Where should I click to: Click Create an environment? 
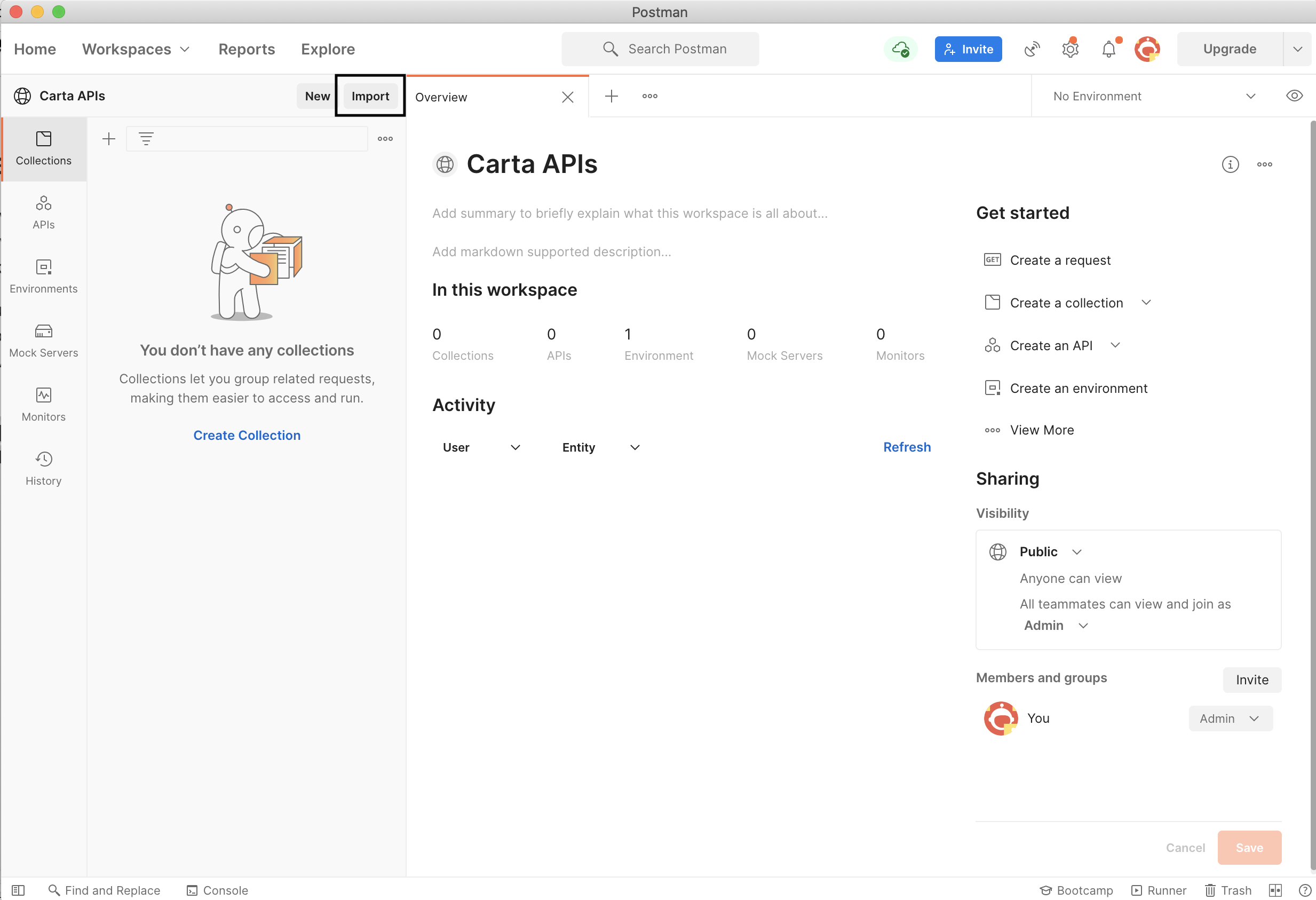1066,388
